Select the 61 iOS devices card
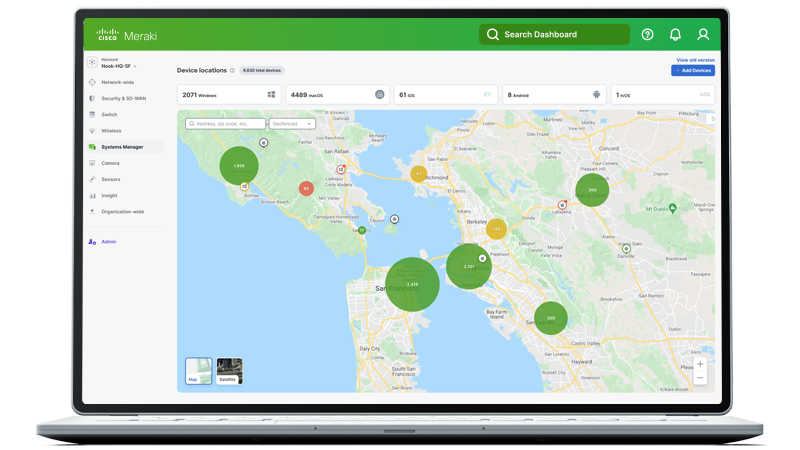Viewport: 800px width, 450px height. coord(445,95)
